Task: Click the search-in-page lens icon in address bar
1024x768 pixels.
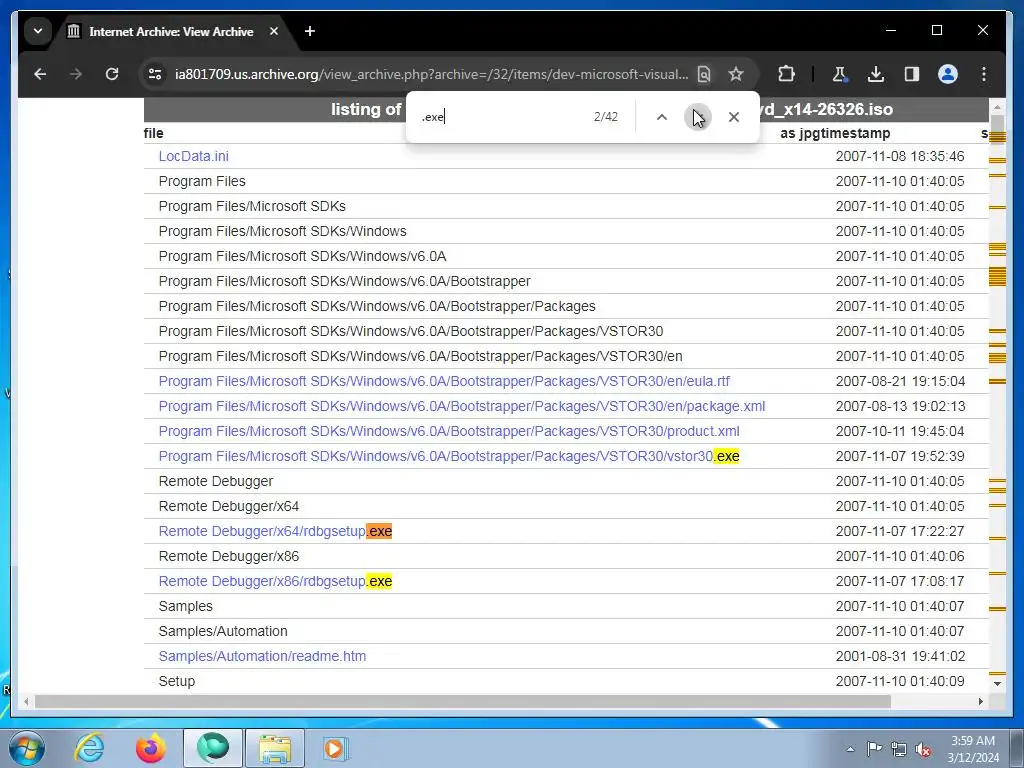Action: (x=704, y=74)
